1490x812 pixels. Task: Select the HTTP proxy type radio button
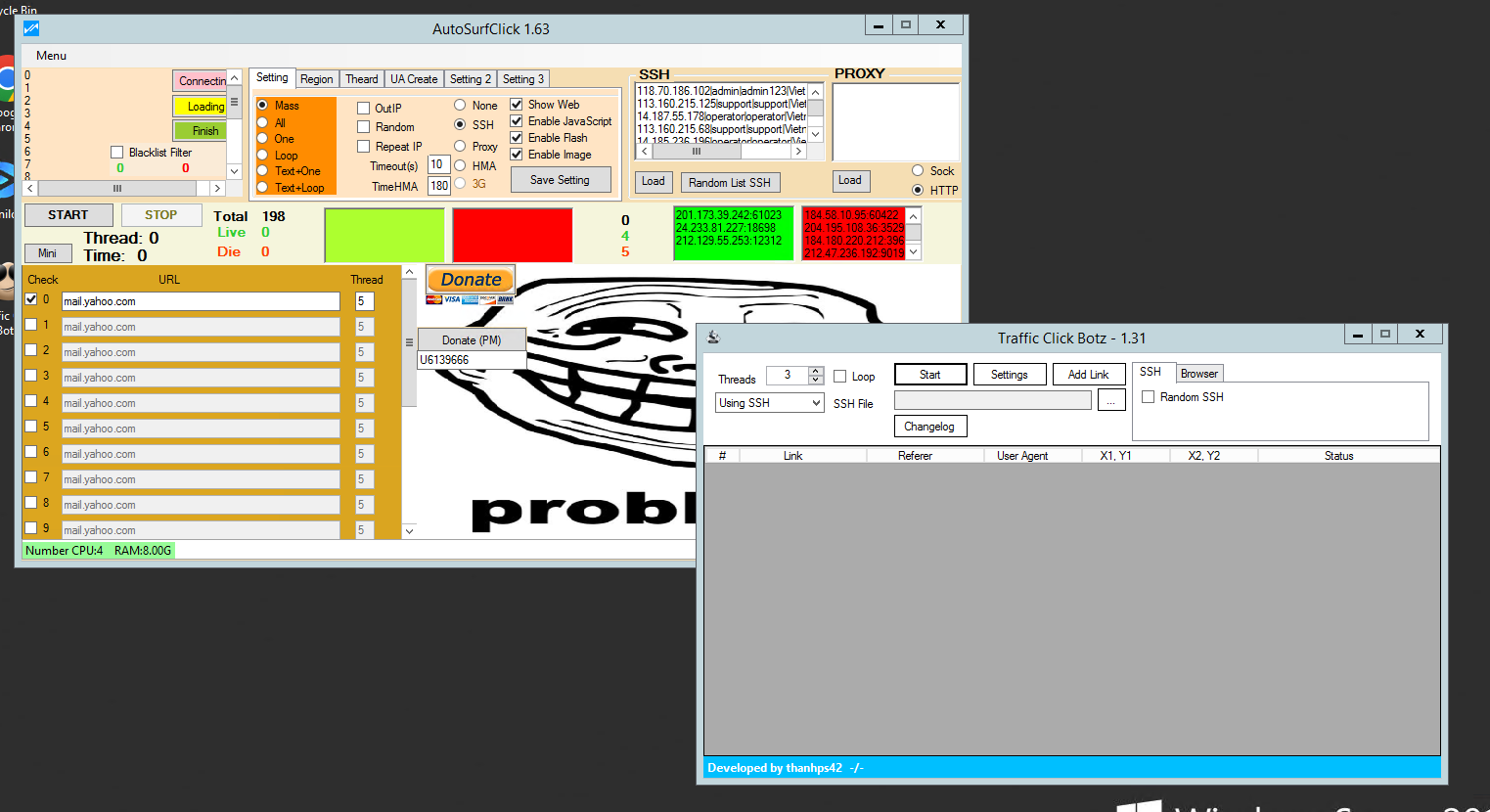(918, 190)
